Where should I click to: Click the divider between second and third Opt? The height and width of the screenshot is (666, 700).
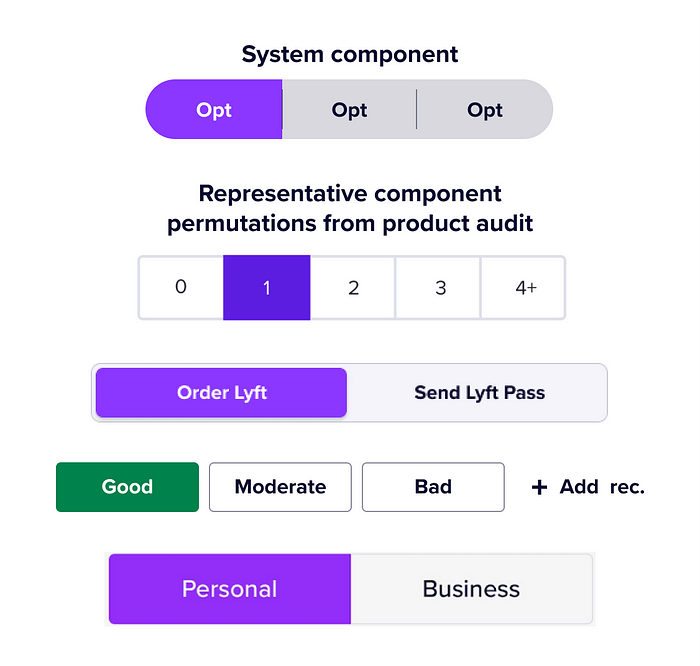(417, 109)
